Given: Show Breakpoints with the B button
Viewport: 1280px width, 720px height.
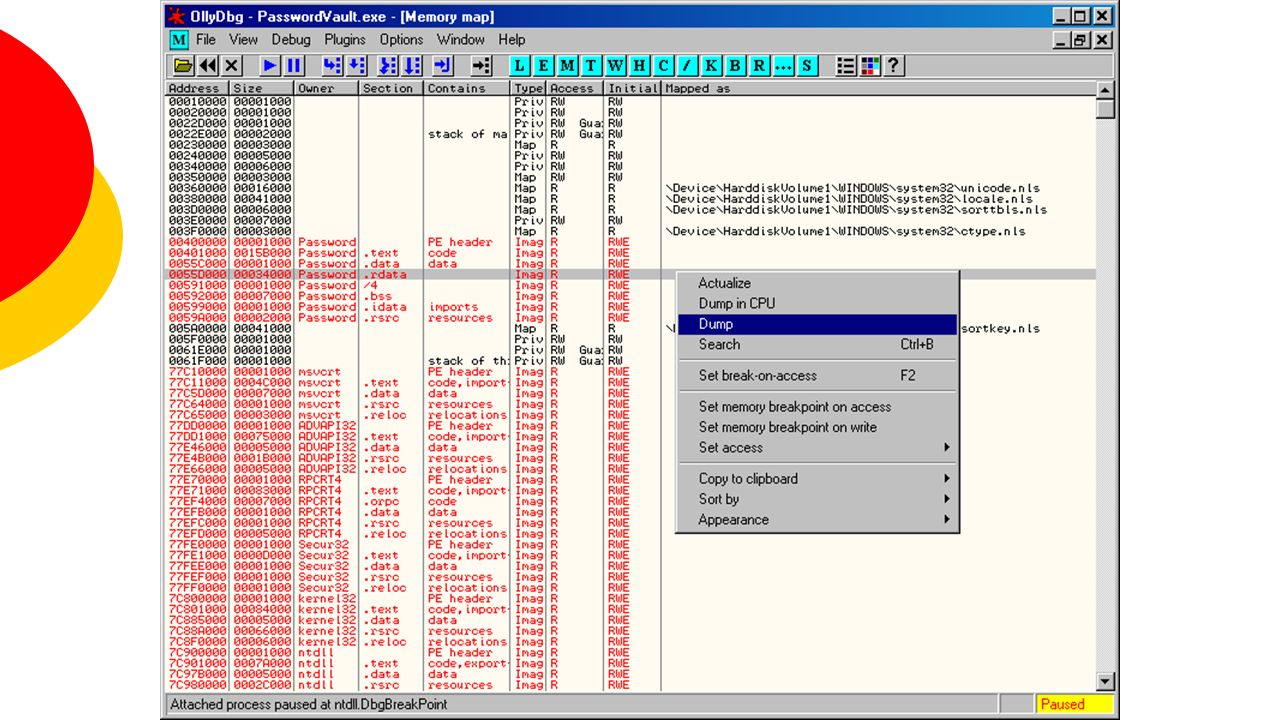Looking at the screenshot, I should [735, 66].
